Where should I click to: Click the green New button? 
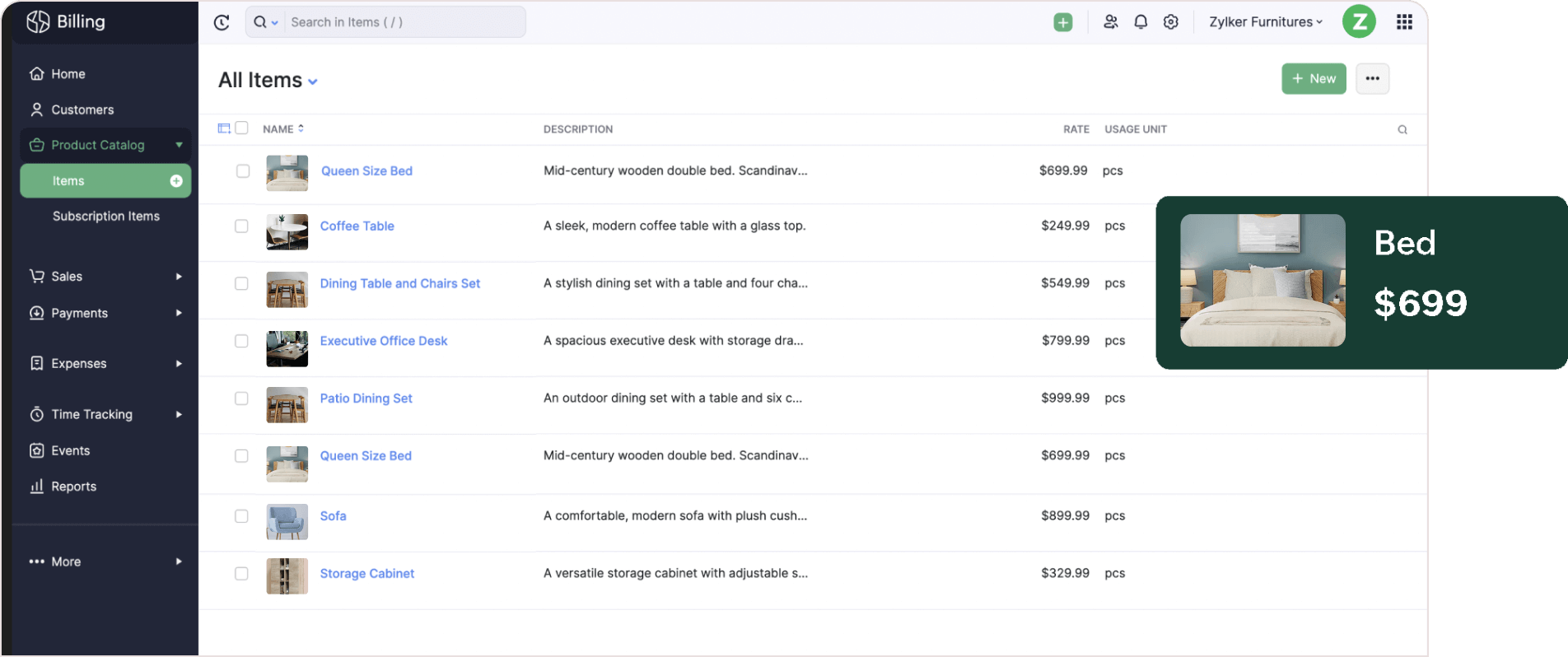tap(1313, 79)
